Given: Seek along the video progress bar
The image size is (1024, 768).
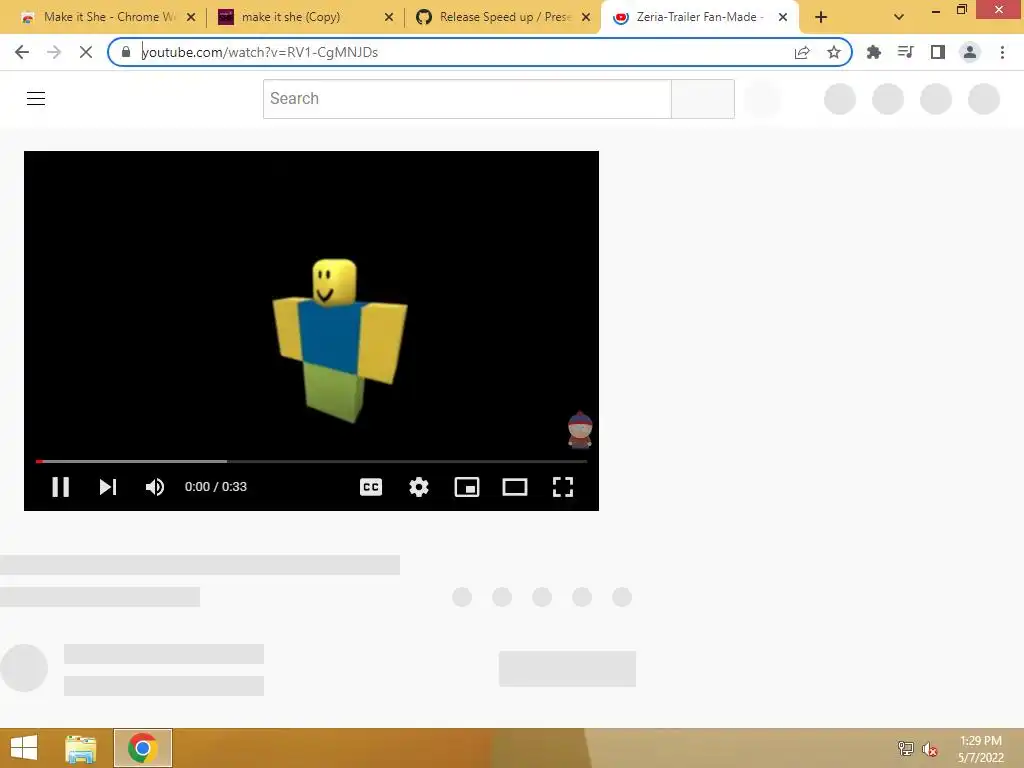Looking at the screenshot, I should [312, 461].
